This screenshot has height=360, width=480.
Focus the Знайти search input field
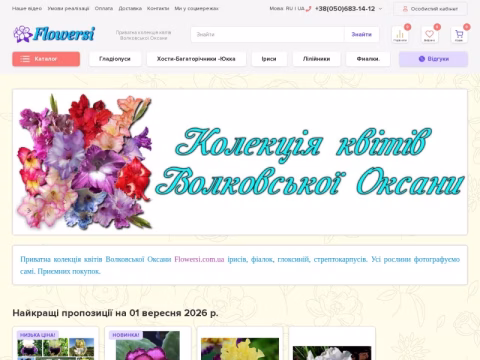pyautogui.click(x=268, y=34)
